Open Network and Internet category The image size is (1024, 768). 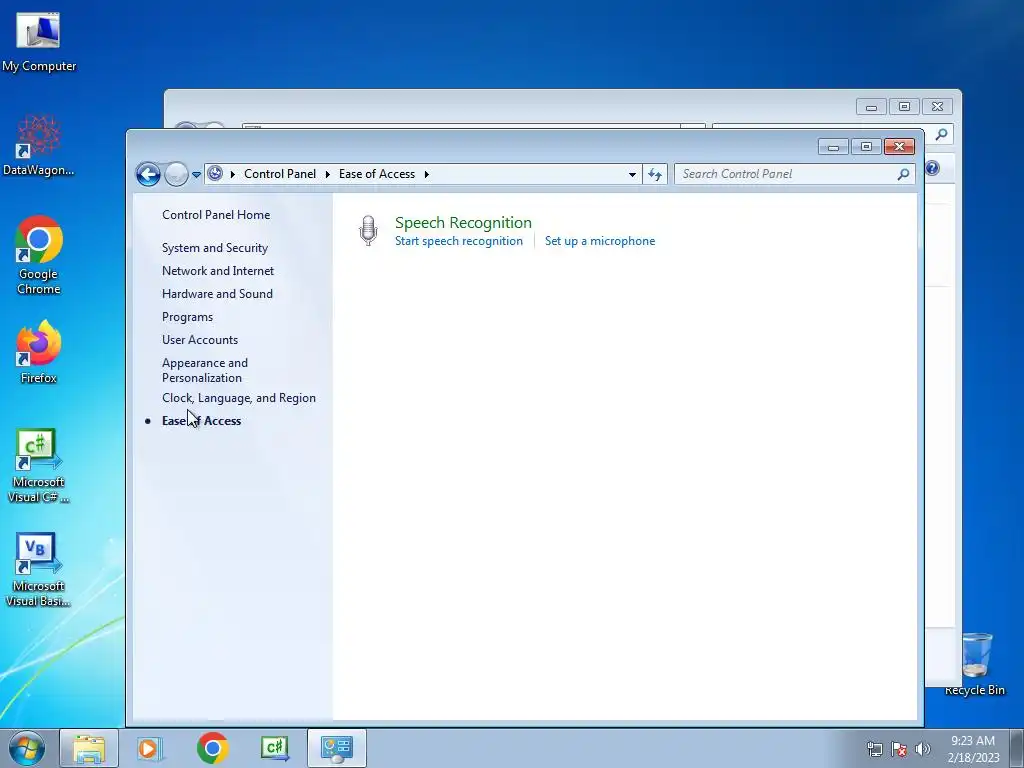coord(217,271)
